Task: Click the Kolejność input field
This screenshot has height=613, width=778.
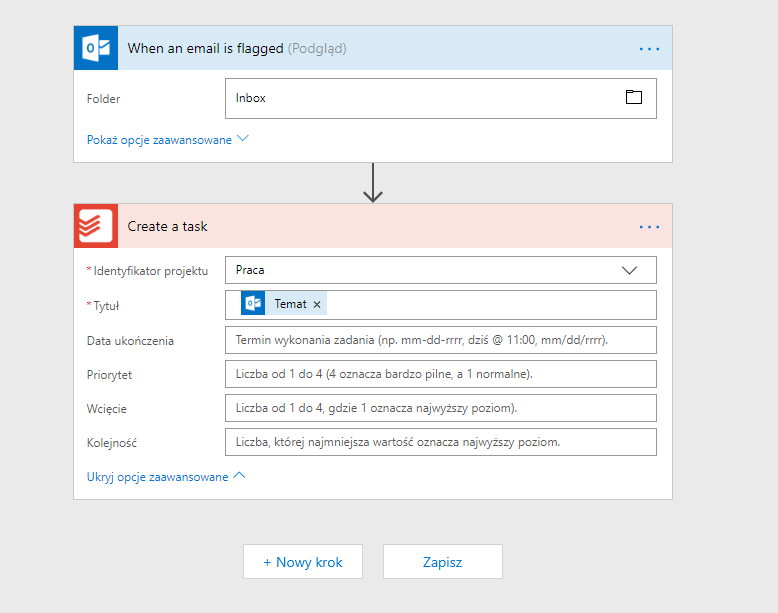Action: (x=441, y=442)
